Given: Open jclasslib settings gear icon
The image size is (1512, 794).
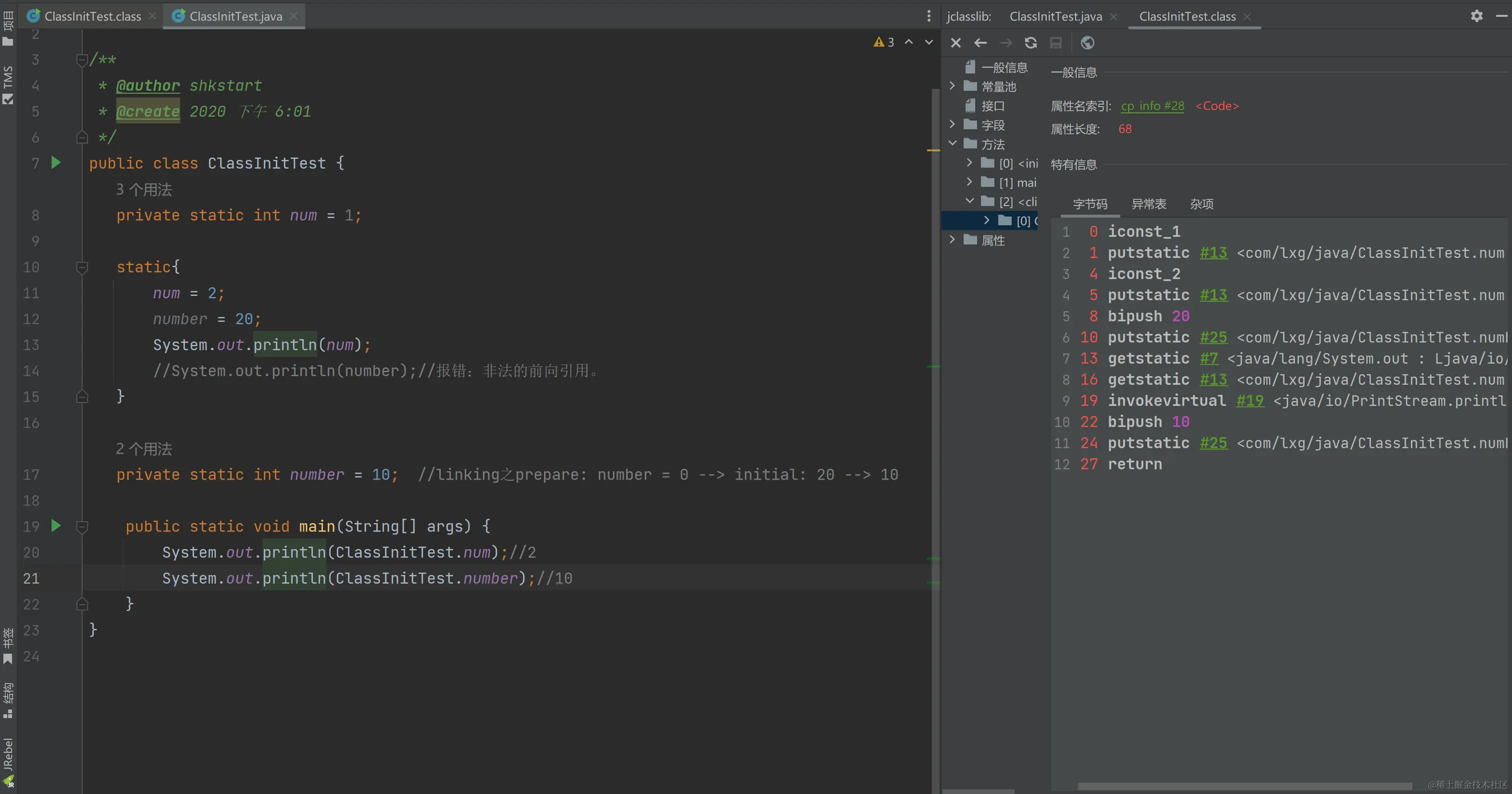Looking at the screenshot, I should tap(1477, 16).
